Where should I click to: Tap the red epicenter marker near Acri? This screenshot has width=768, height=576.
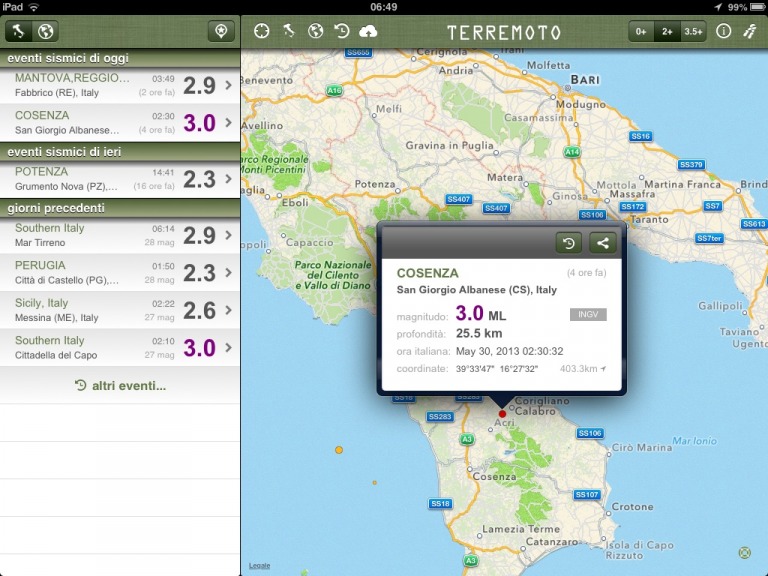(502, 414)
